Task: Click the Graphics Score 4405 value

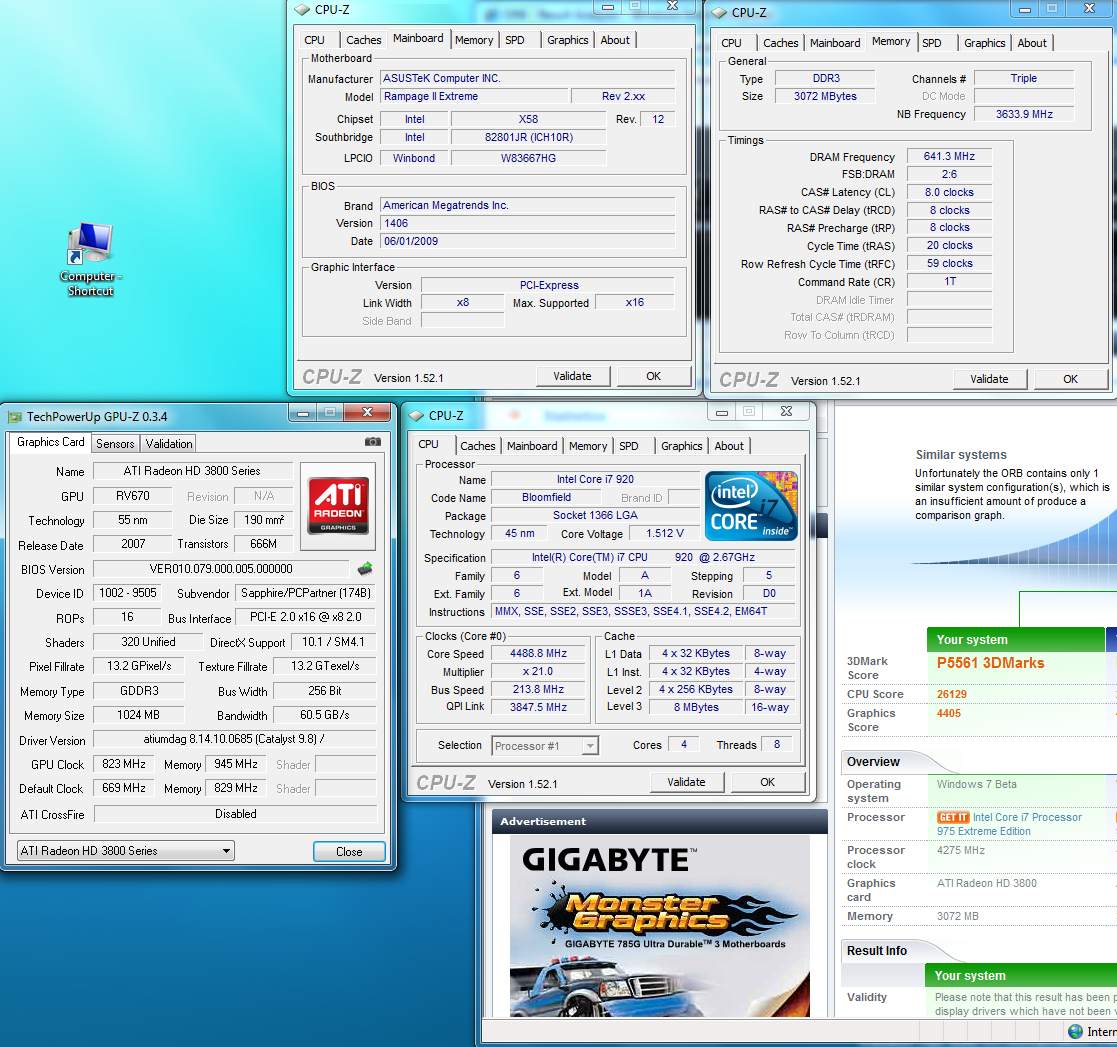Action: coord(949,714)
